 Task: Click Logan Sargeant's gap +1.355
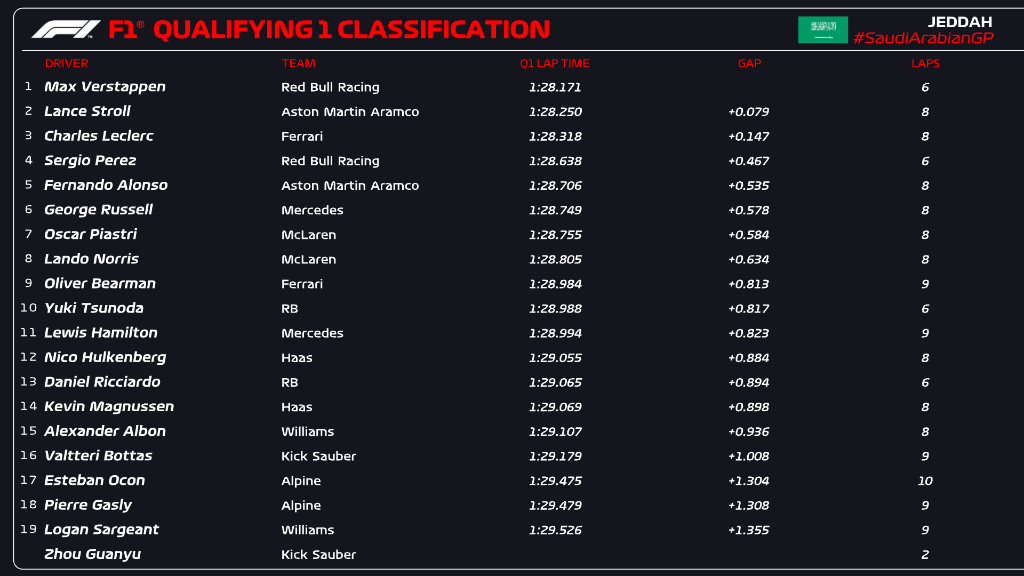tap(748, 530)
